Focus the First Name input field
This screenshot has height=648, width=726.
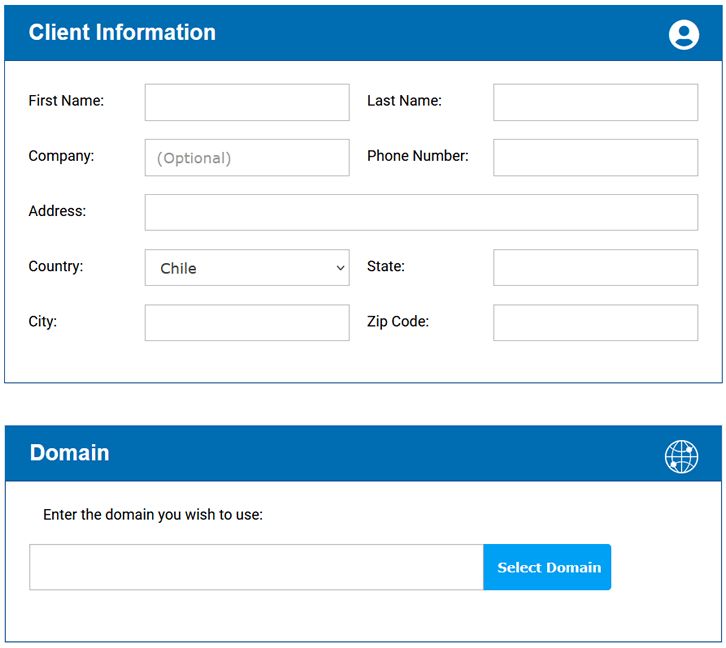(x=247, y=102)
